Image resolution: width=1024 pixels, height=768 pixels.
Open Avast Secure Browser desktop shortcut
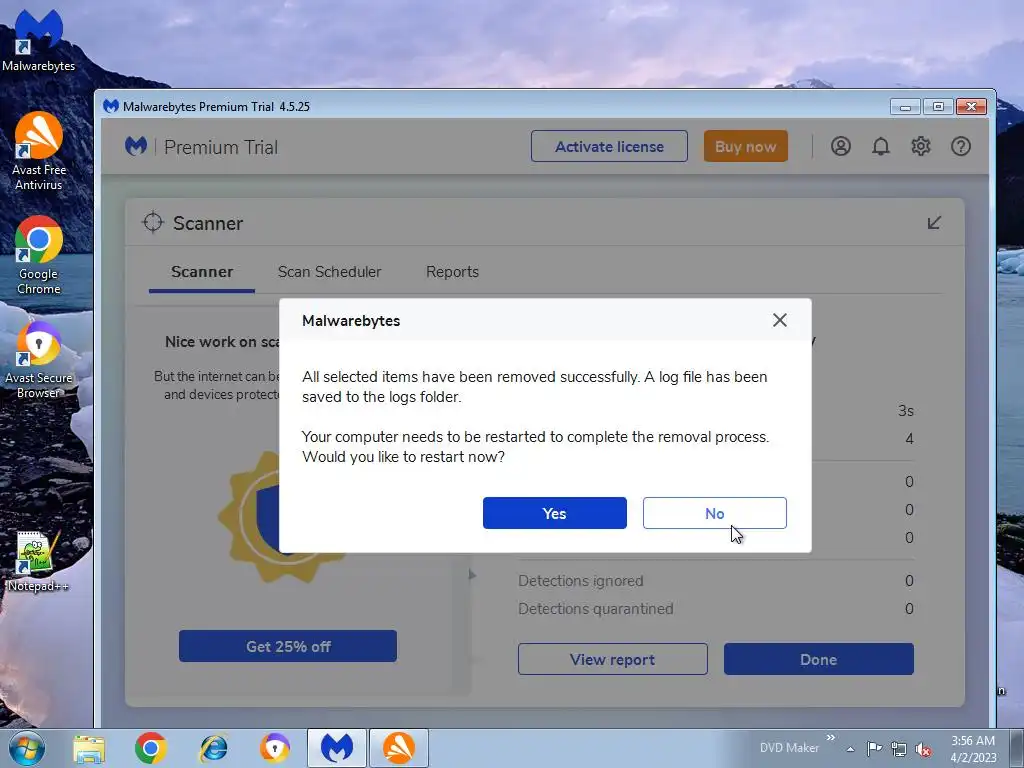coord(39,360)
